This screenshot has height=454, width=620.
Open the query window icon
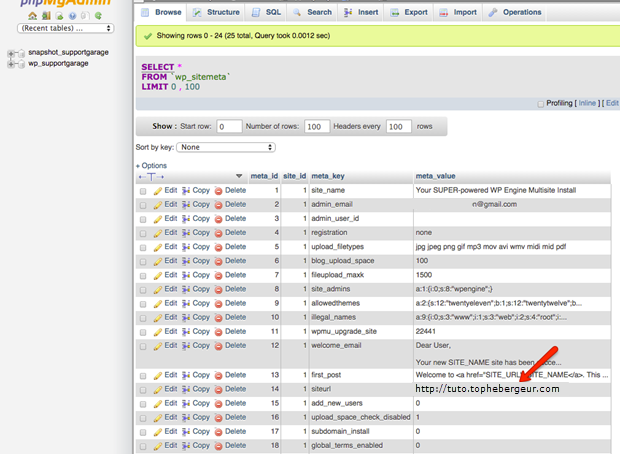pyautogui.click(x=59, y=16)
